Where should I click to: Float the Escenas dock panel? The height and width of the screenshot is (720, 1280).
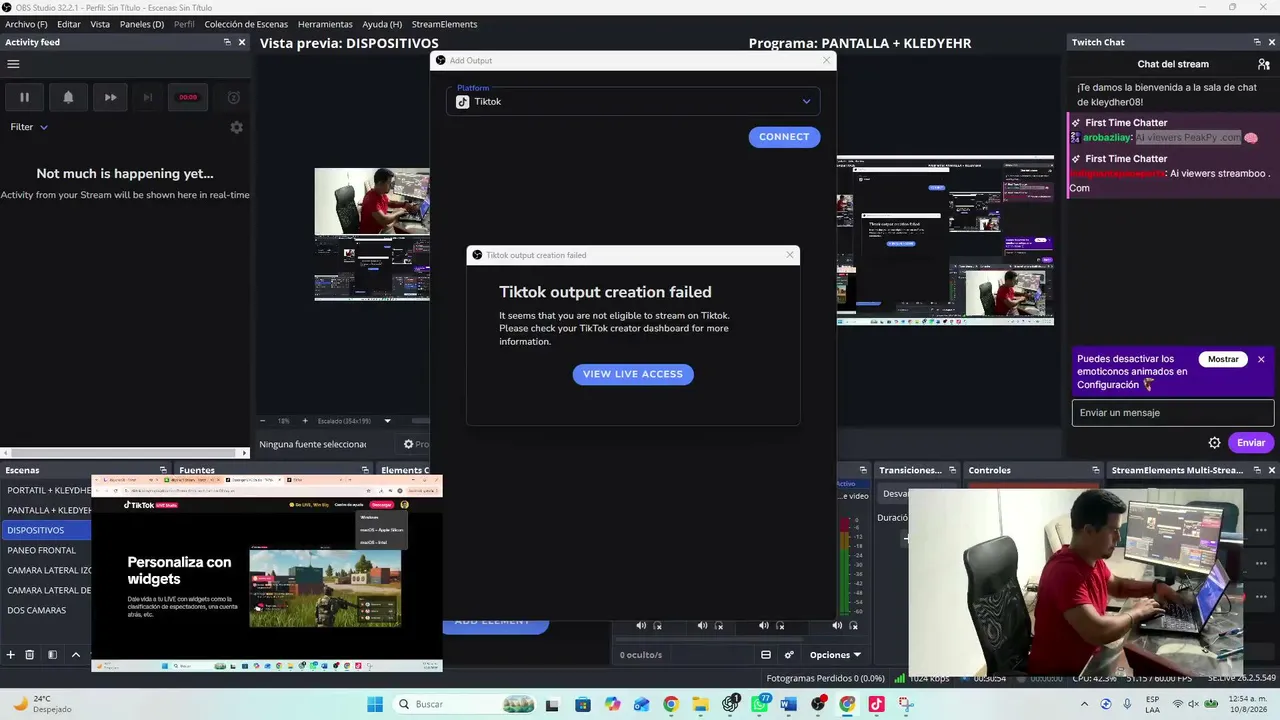[163, 470]
